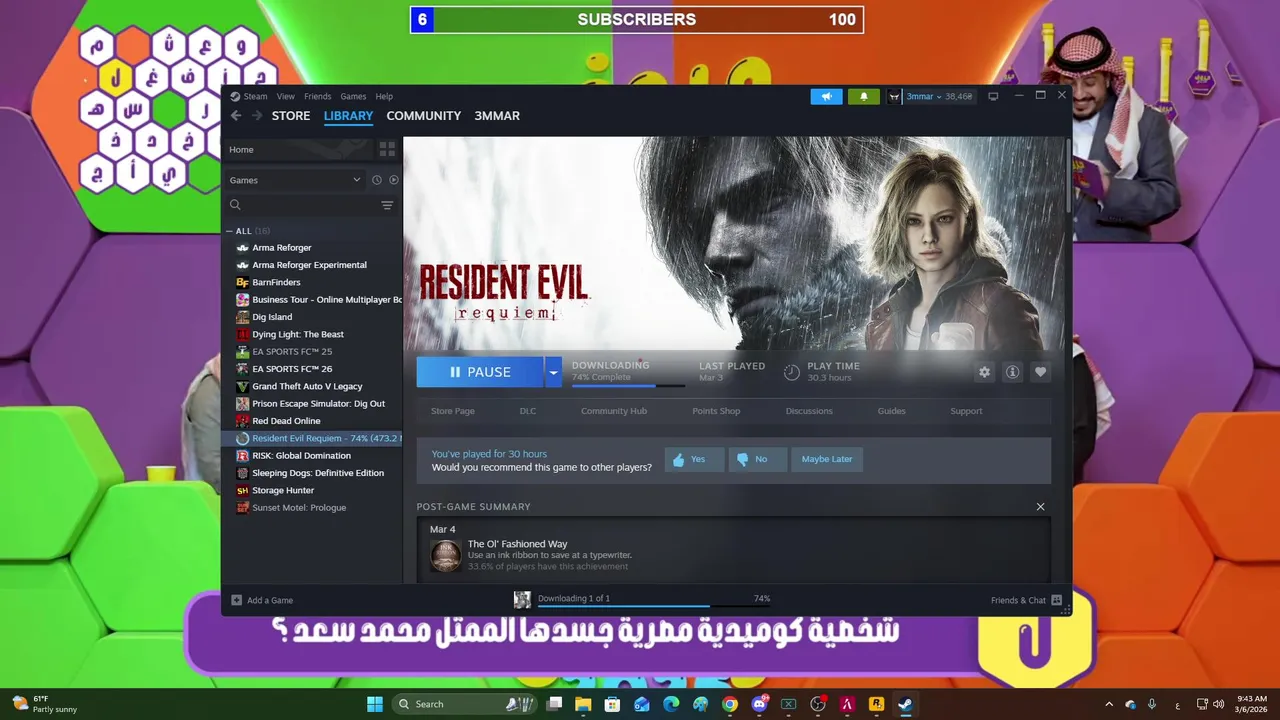Collapse the ALL games section
The width and height of the screenshot is (1280, 720).
pyautogui.click(x=229, y=231)
